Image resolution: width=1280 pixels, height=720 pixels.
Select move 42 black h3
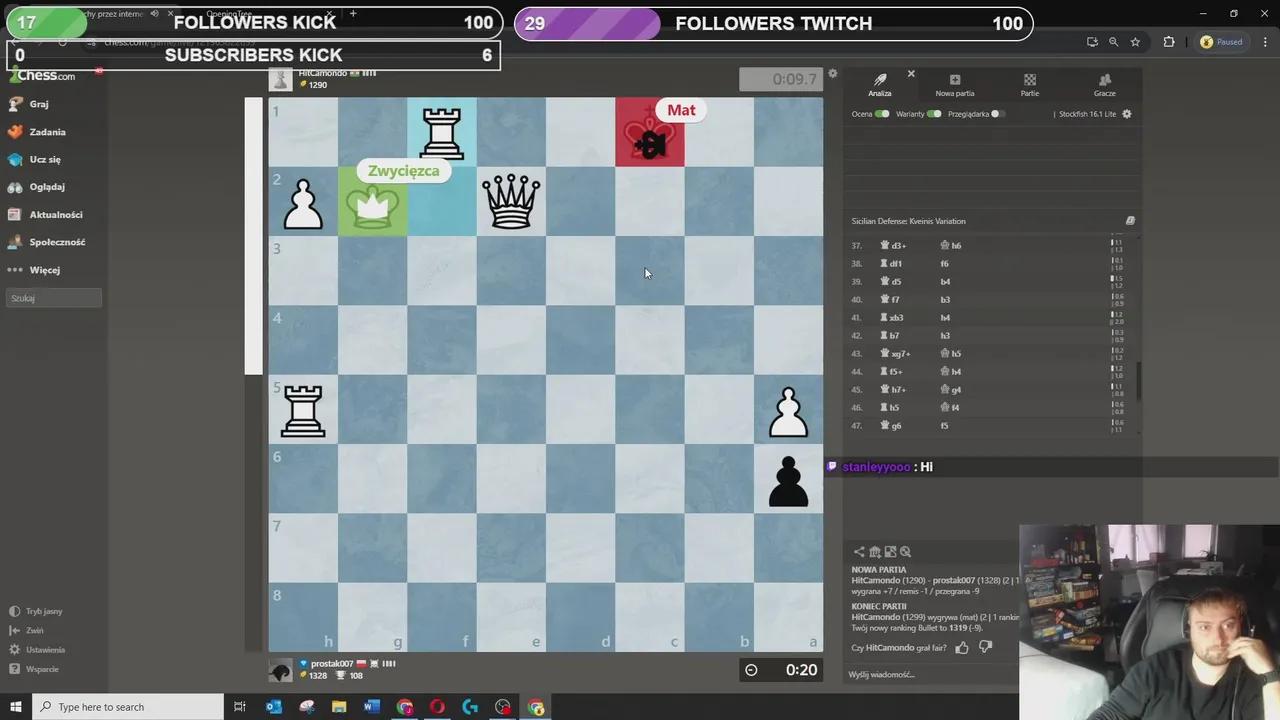(945, 336)
